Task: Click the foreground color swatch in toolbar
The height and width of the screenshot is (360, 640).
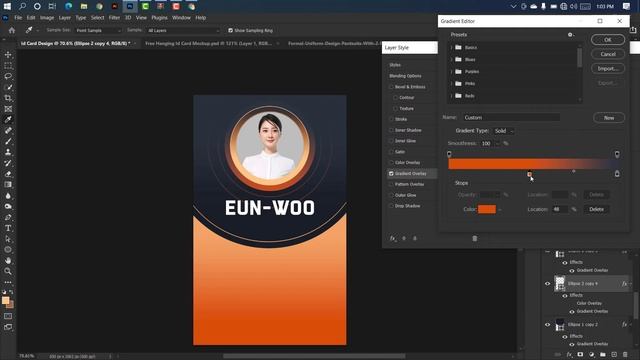Action: pyautogui.click(x=5, y=301)
